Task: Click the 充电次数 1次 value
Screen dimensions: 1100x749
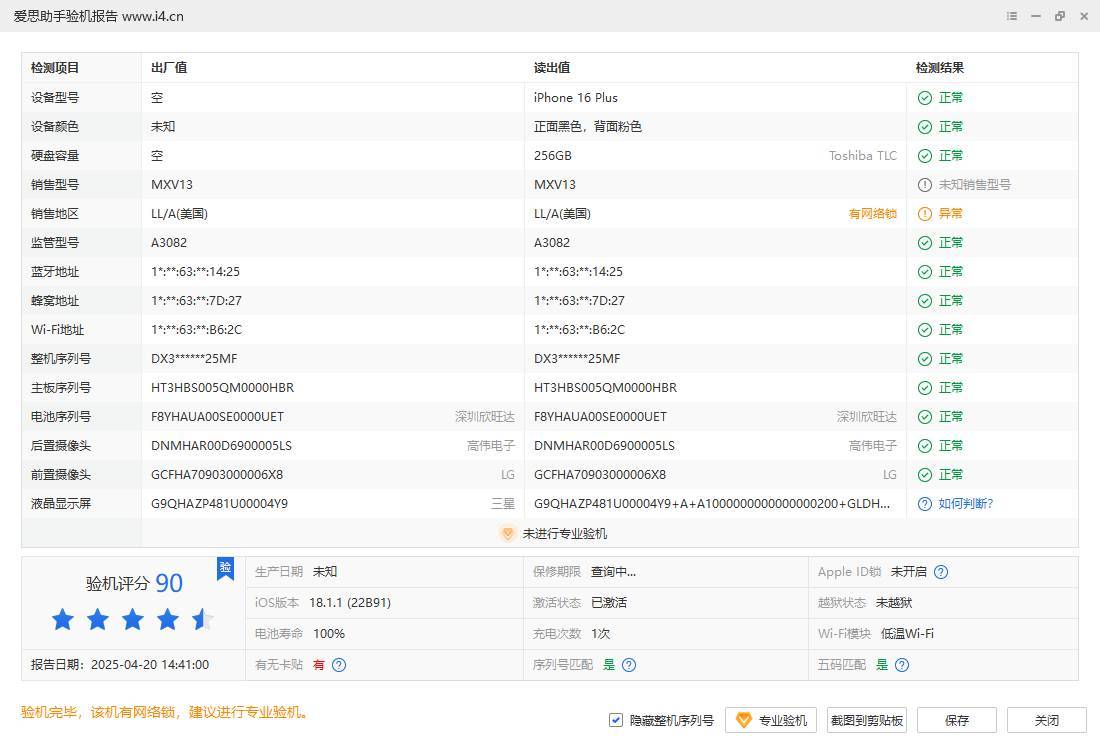Action: point(601,634)
